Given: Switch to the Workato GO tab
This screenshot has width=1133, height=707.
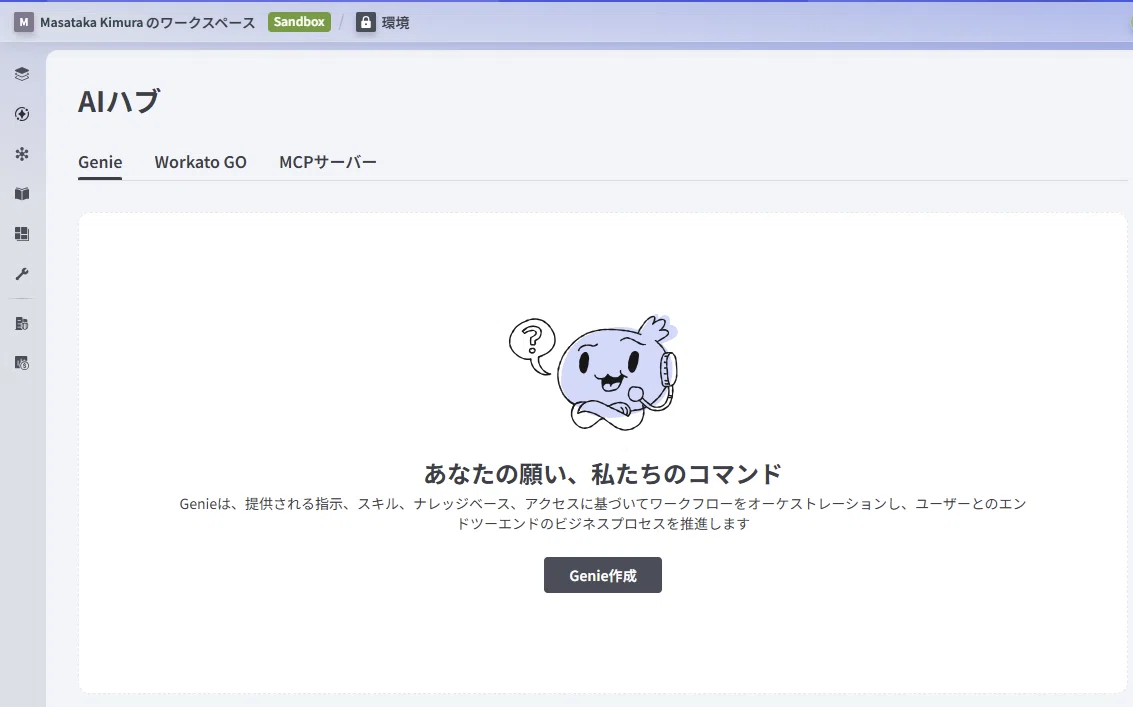Looking at the screenshot, I should [200, 162].
